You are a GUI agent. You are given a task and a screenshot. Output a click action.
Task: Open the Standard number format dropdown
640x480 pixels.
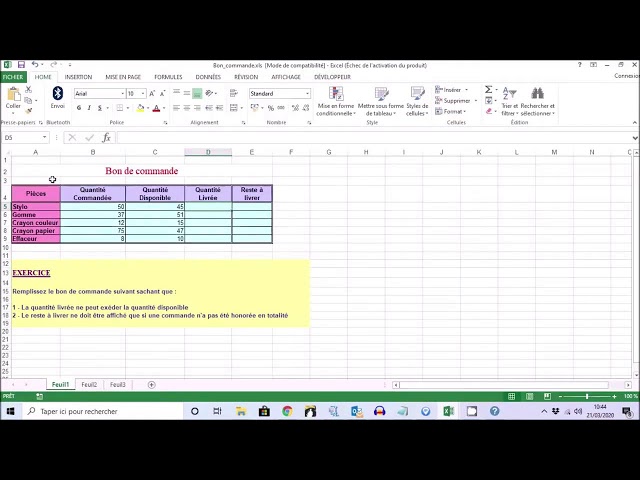[x=307, y=93]
